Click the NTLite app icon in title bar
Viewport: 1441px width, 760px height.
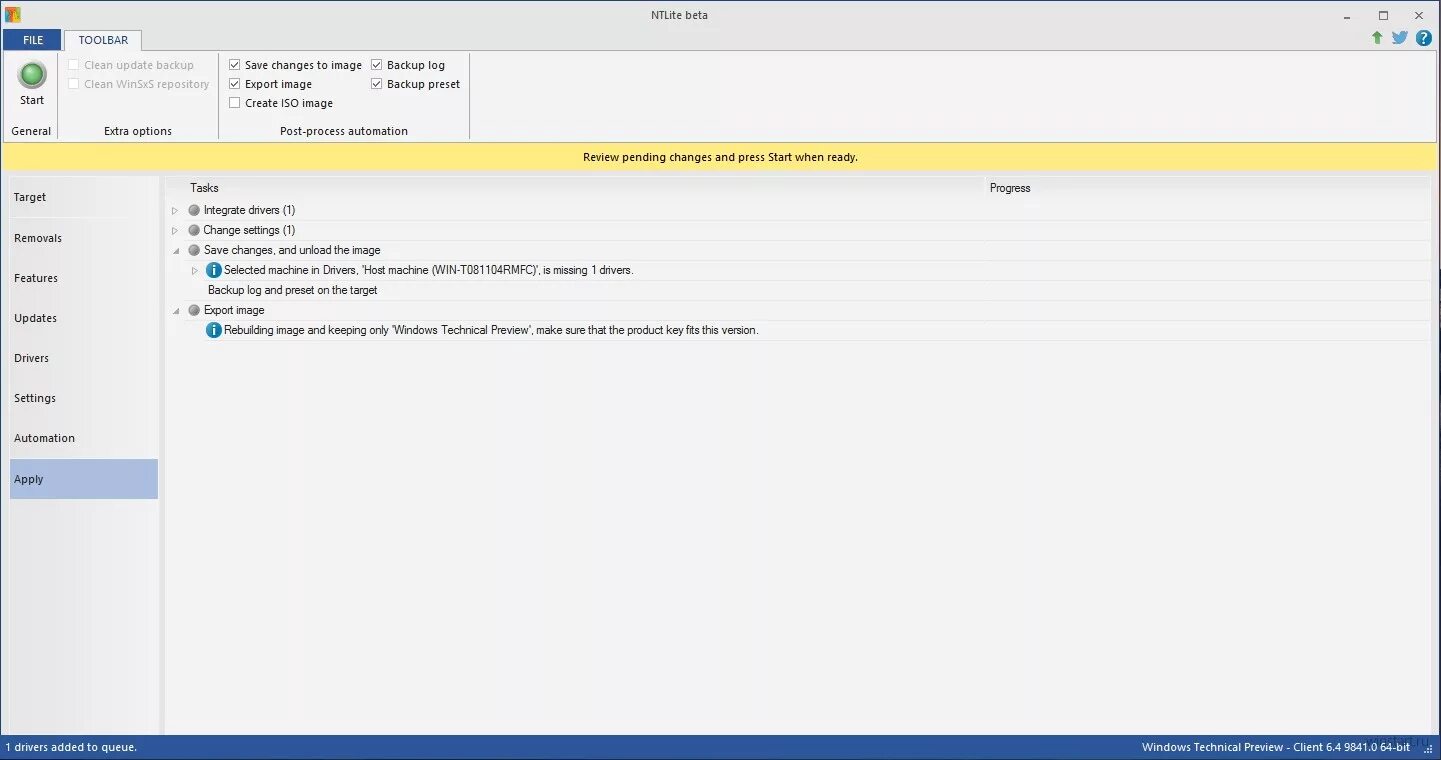point(12,14)
